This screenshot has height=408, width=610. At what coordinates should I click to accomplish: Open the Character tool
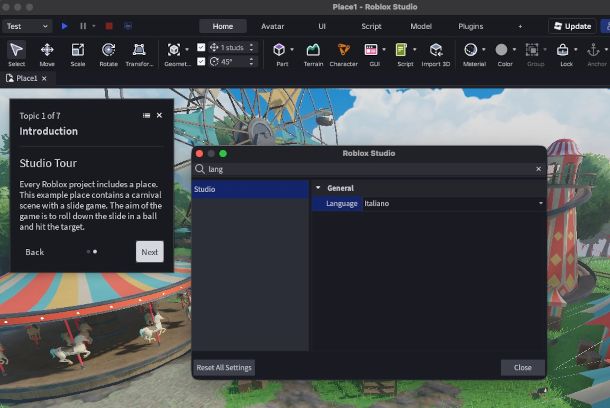click(x=344, y=54)
